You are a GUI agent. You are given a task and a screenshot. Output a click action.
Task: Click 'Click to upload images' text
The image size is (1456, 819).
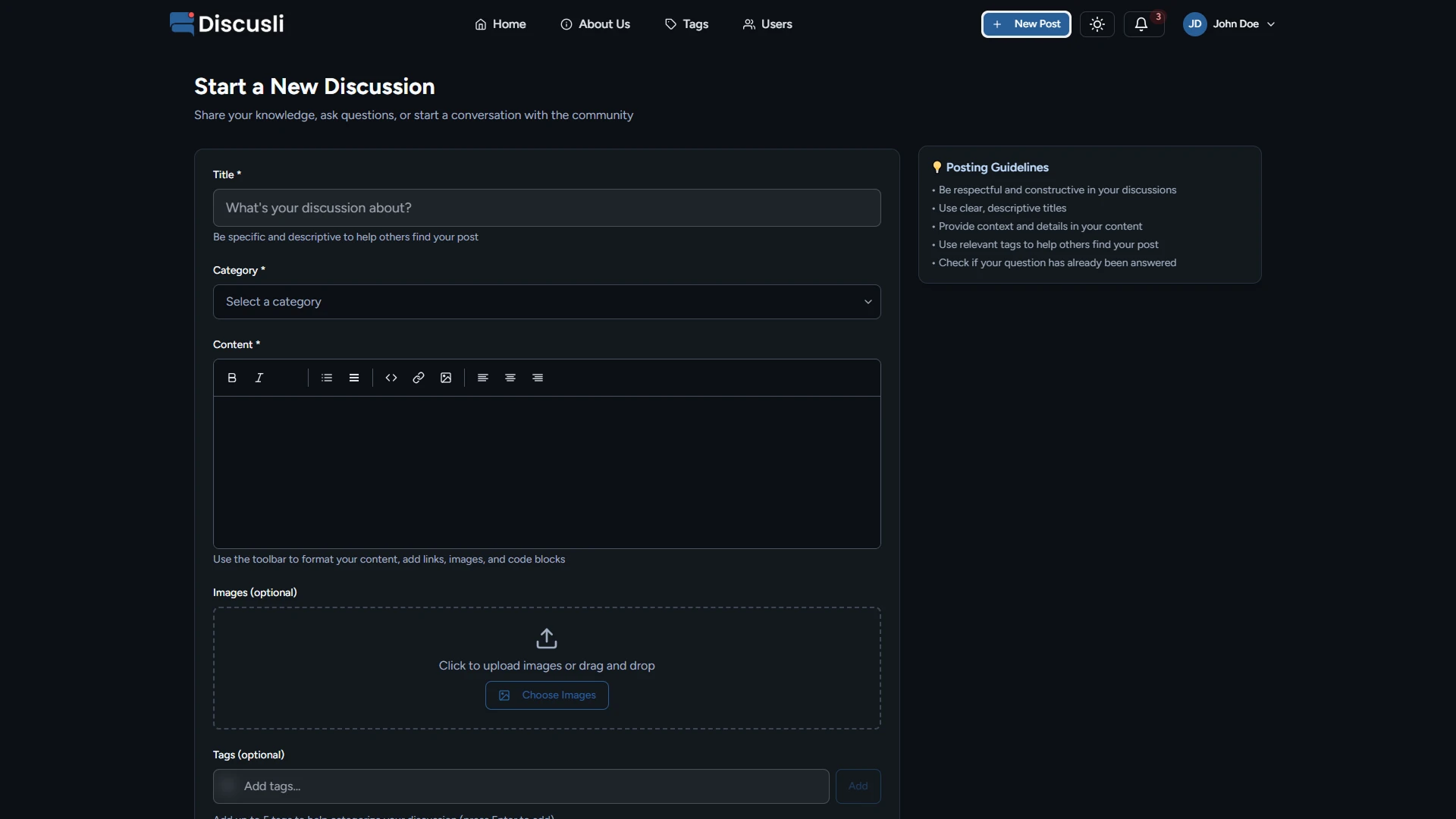[x=547, y=666]
